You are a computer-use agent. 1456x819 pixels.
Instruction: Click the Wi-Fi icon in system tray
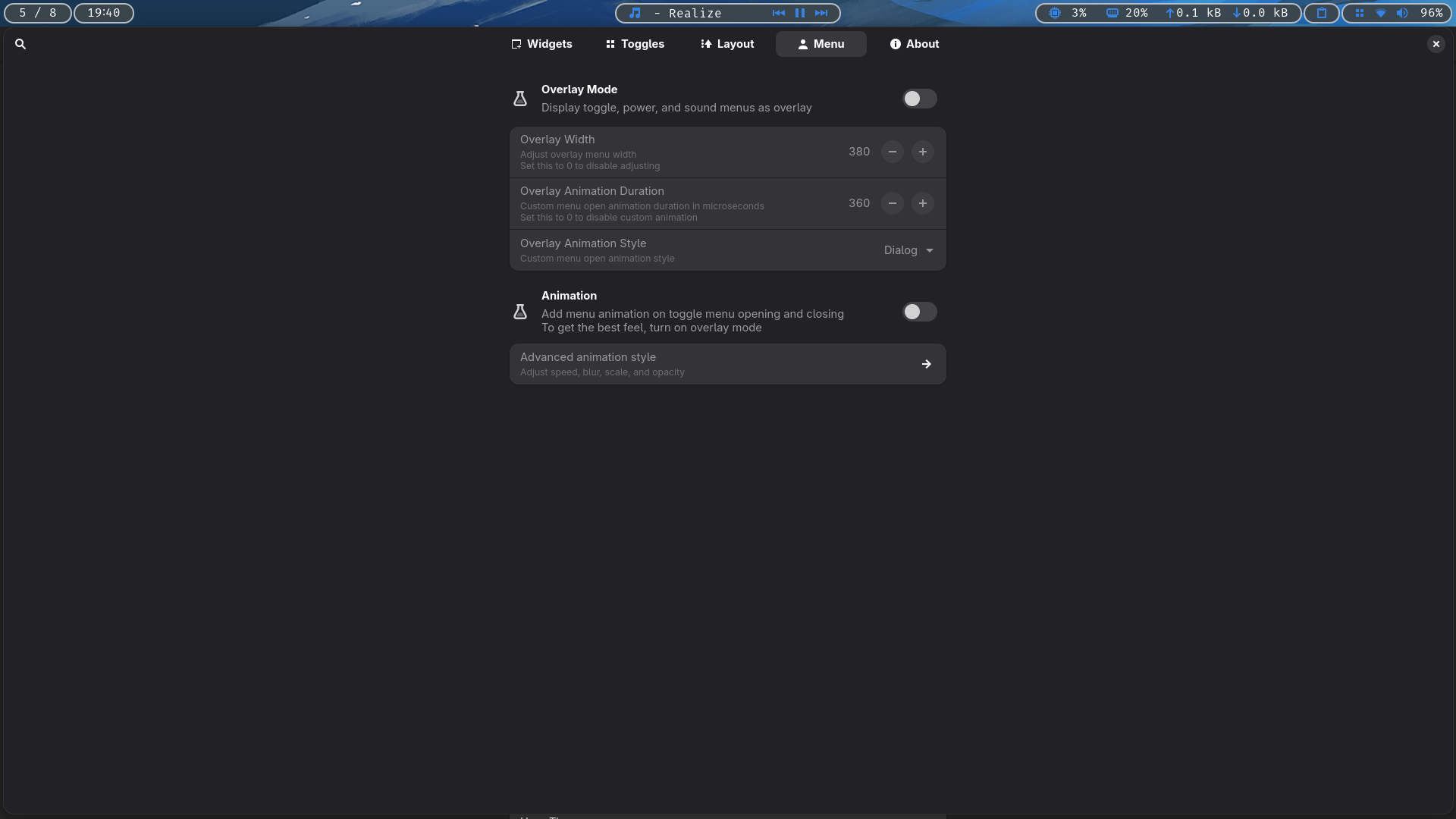pos(1381,13)
